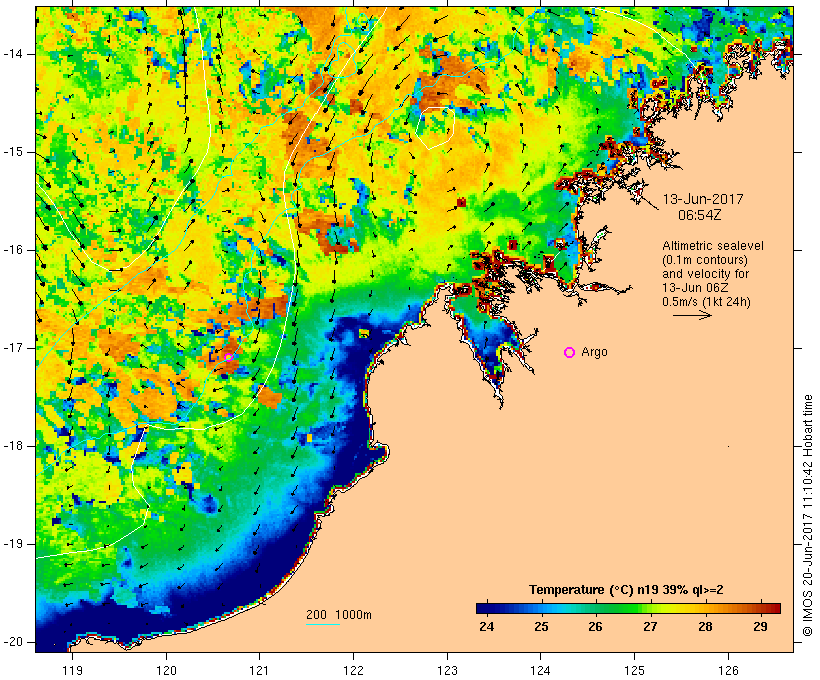Click latitude label '-16'
This screenshot has height=680, width=820.
(13, 250)
